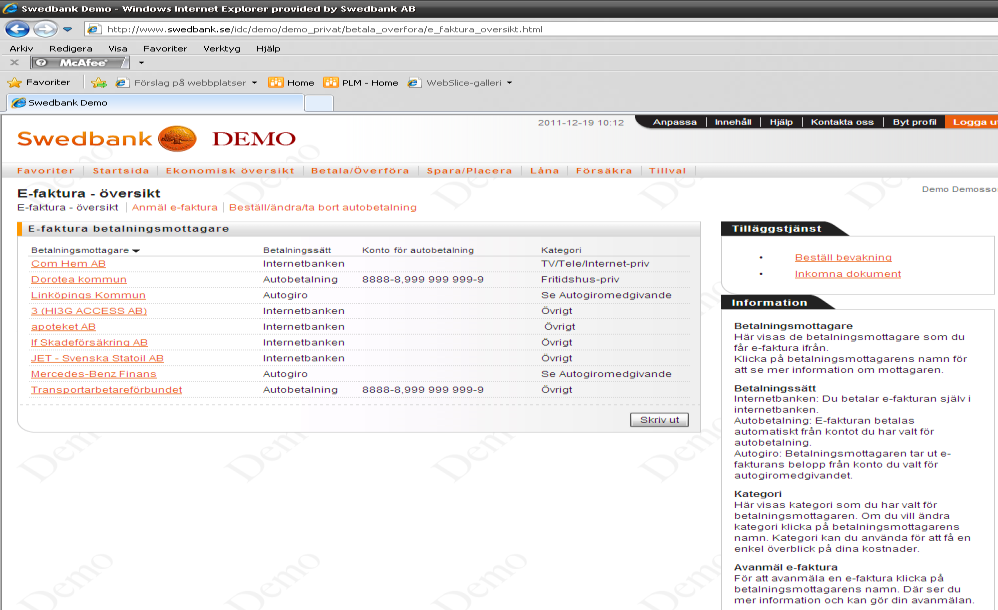Image resolution: width=998 pixels, height=610 pixels.
Task: Open the Låna navigation item
Action: point(544,171)
